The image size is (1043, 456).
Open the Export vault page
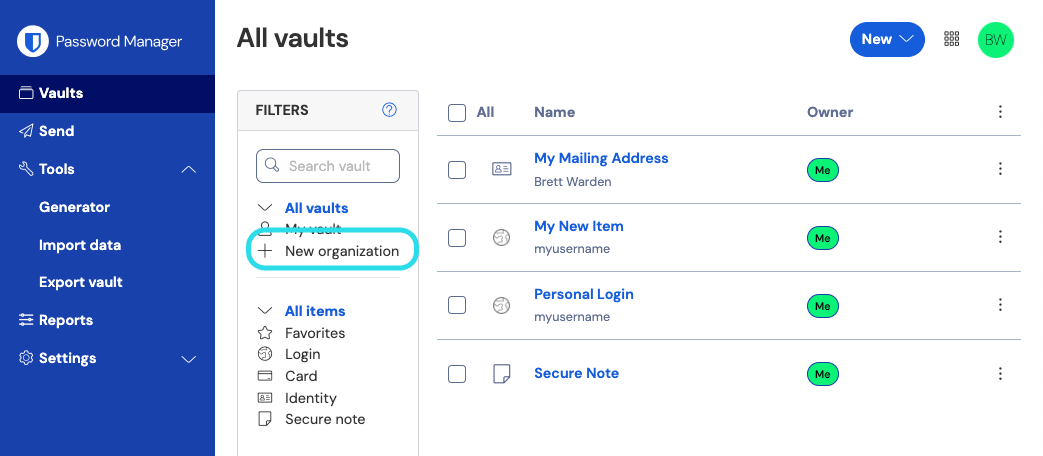(80, 283)
